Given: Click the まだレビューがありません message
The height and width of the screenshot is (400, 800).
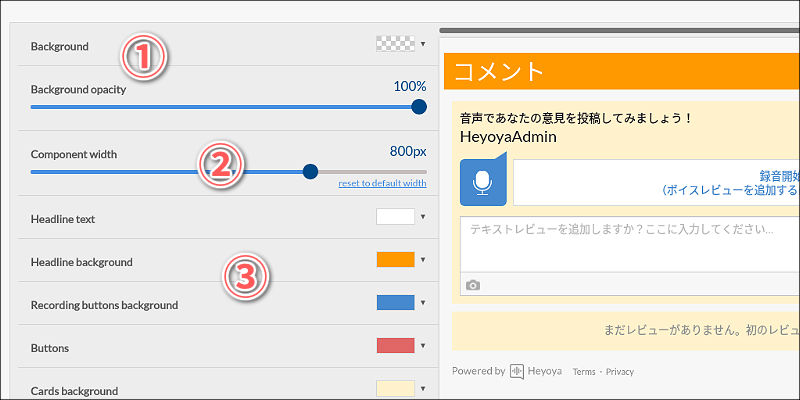Looking at the screenshot, I should pos(702,330).
